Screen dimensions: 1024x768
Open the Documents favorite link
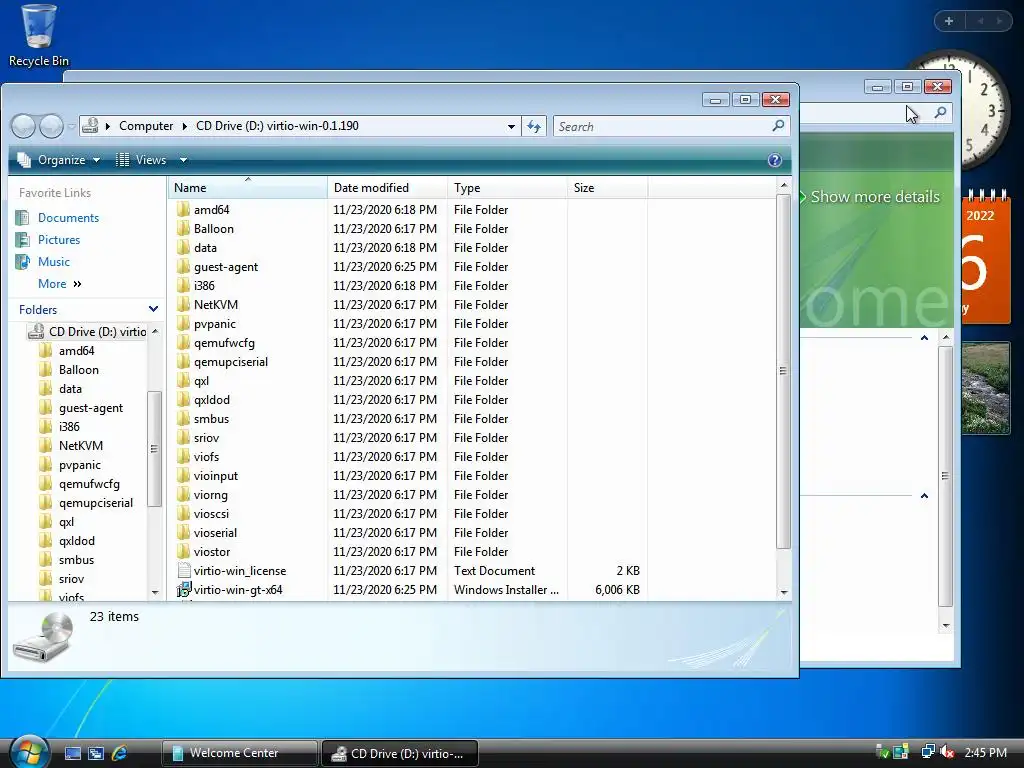(x=68, y=217)
